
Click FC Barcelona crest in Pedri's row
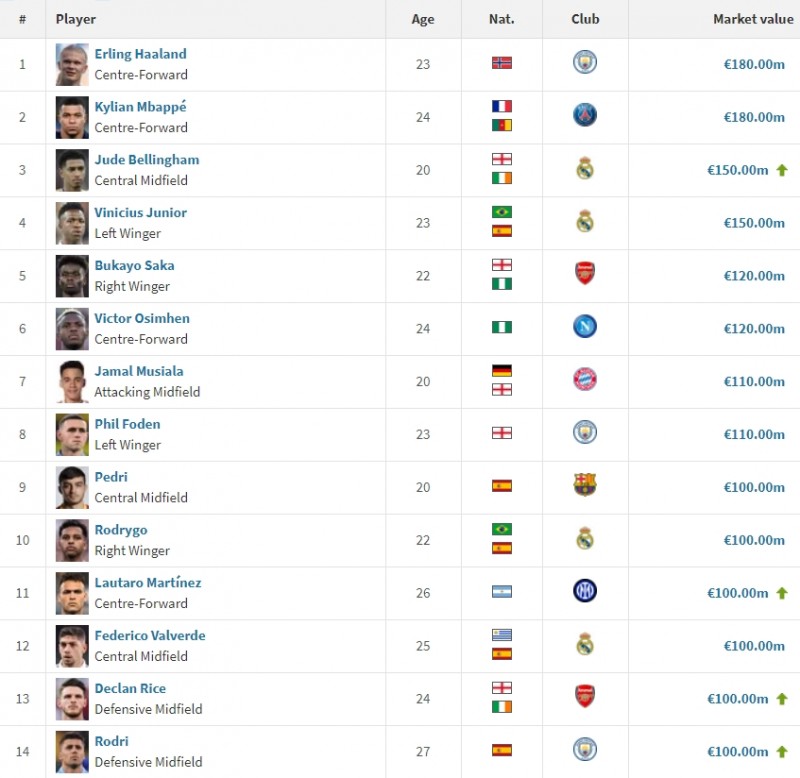click(x=585, y=486)
